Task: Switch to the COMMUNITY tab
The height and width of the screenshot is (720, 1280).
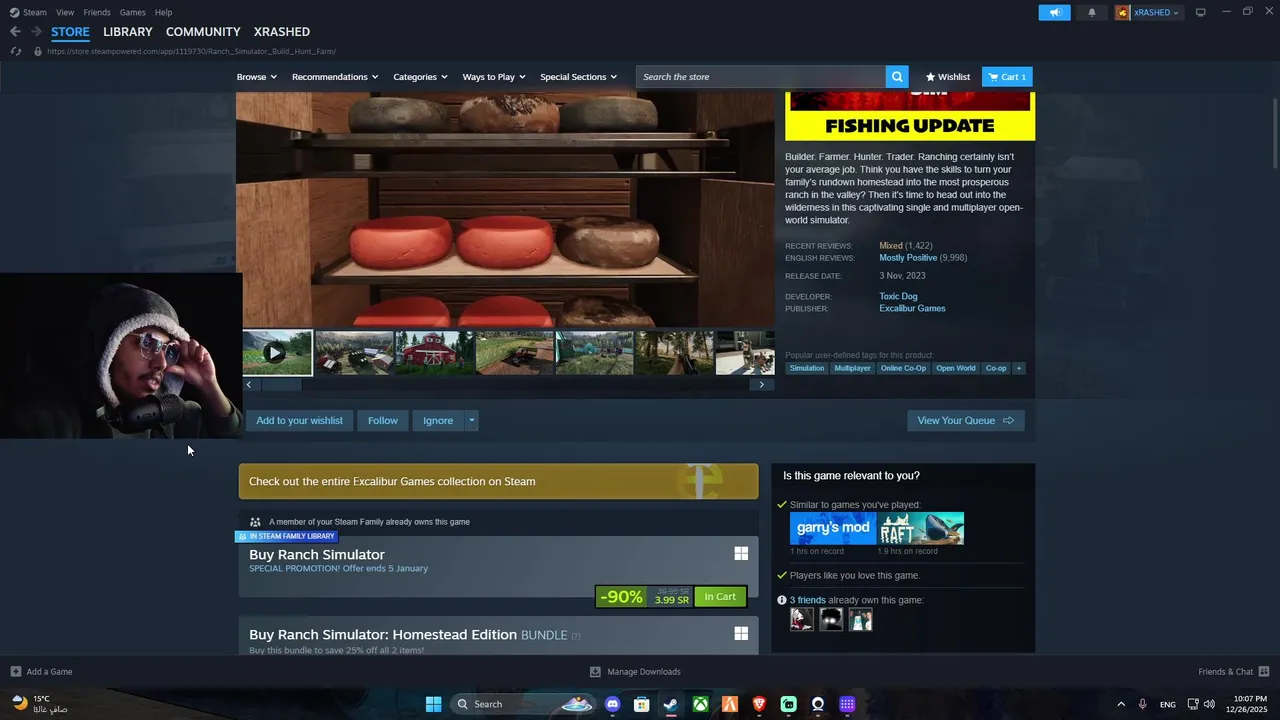Action: coord(203,32)
